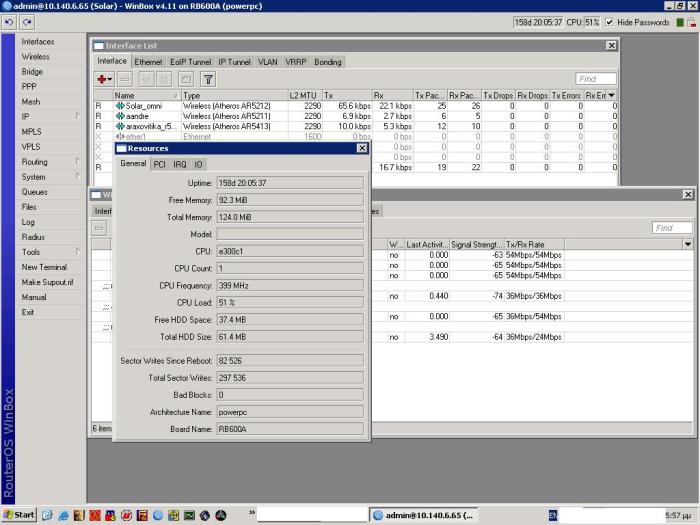Open New Terminal from the sidebar
The height and width of the screenshot is (525, 700).
[x=44, y=267]
